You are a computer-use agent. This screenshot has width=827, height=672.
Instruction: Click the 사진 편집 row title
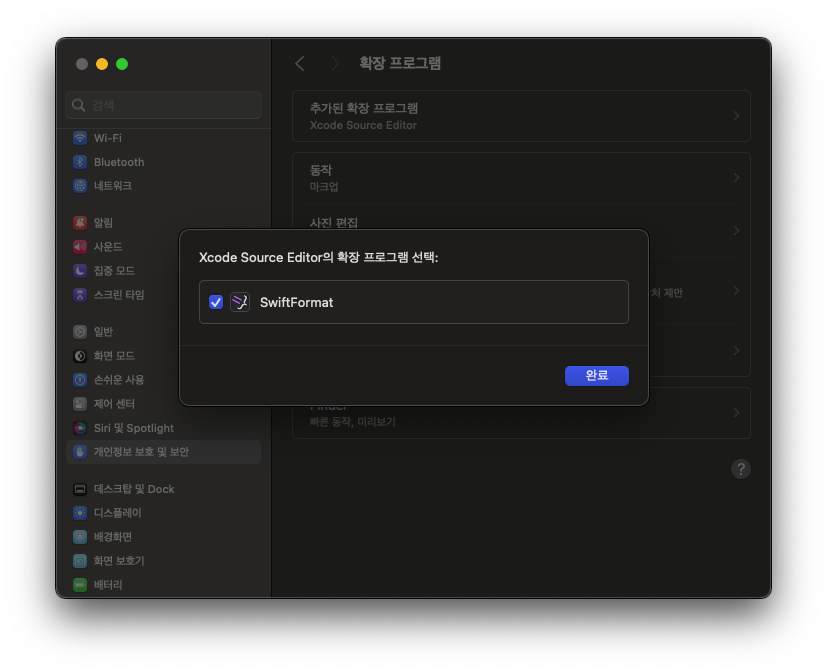click(x=334, y=223)
